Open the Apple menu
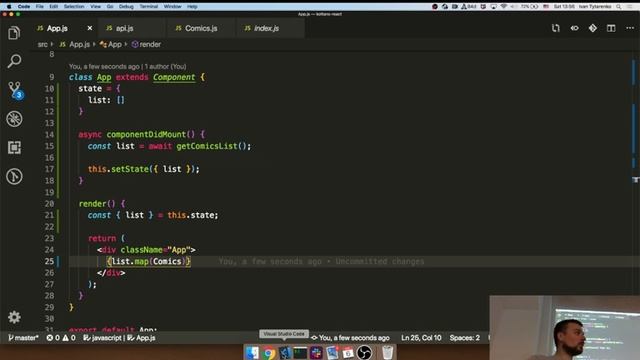640x360 pixels. [9, 7]
